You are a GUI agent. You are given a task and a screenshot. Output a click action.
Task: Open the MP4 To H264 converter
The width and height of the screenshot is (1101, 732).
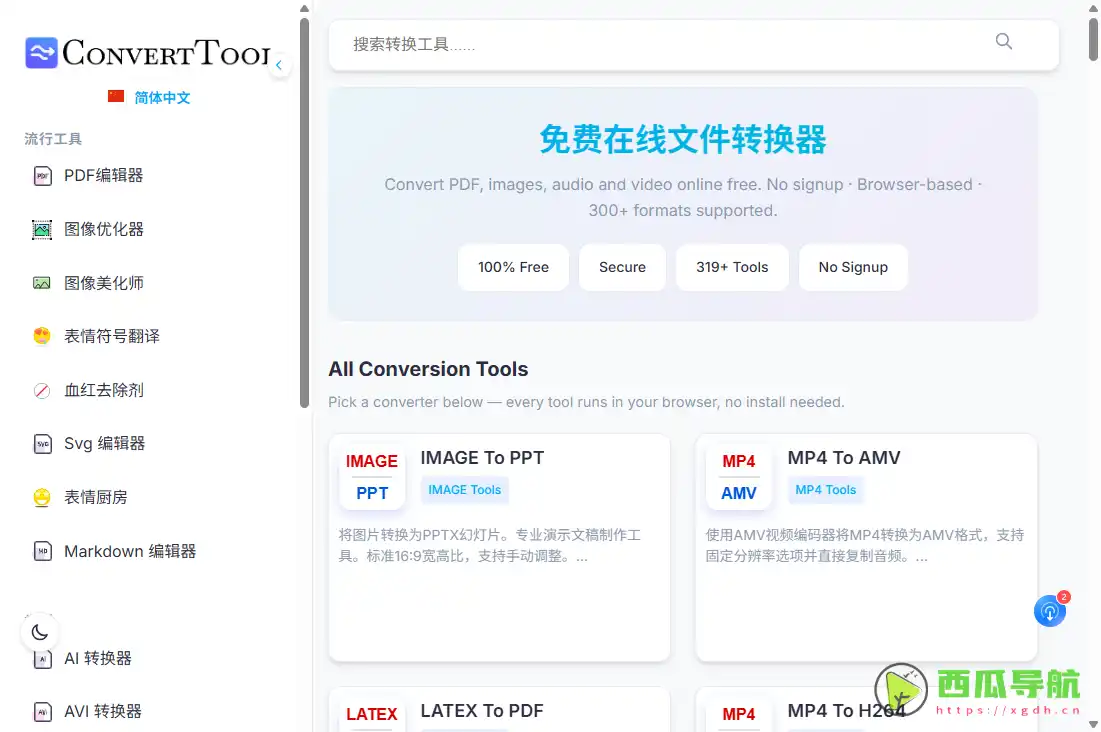[x=847, y=711]
